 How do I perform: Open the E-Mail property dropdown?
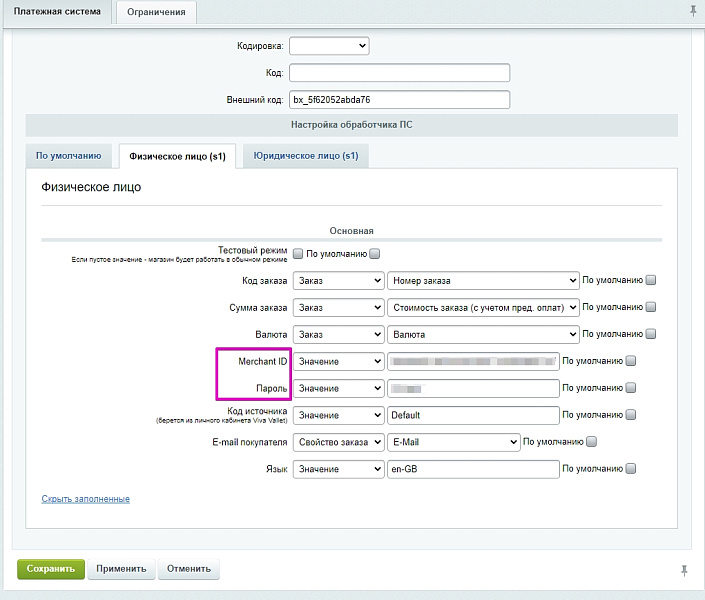click(452, 442)
